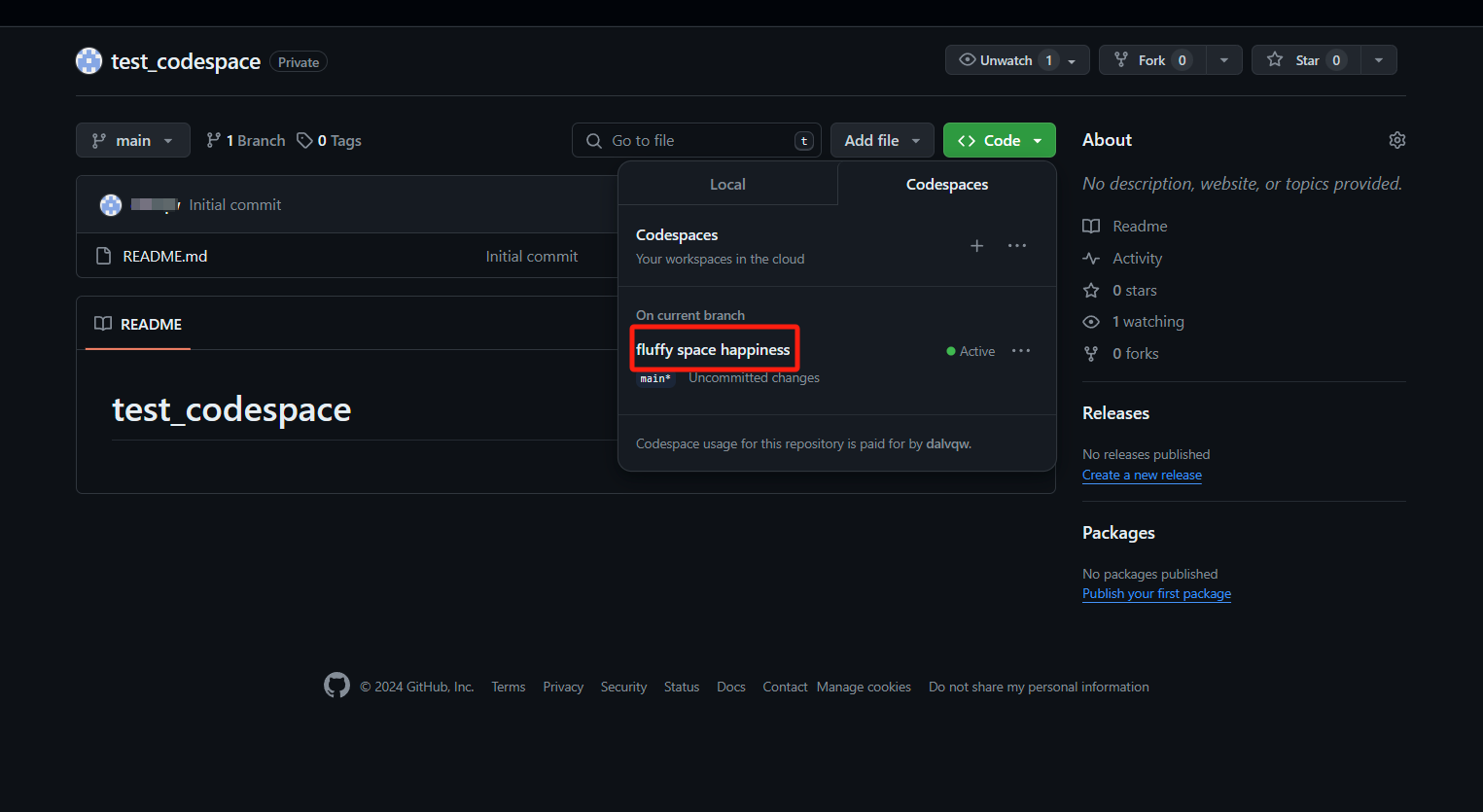Click the Activity pulse icon in the sidebar

[x=1091, y=258]
